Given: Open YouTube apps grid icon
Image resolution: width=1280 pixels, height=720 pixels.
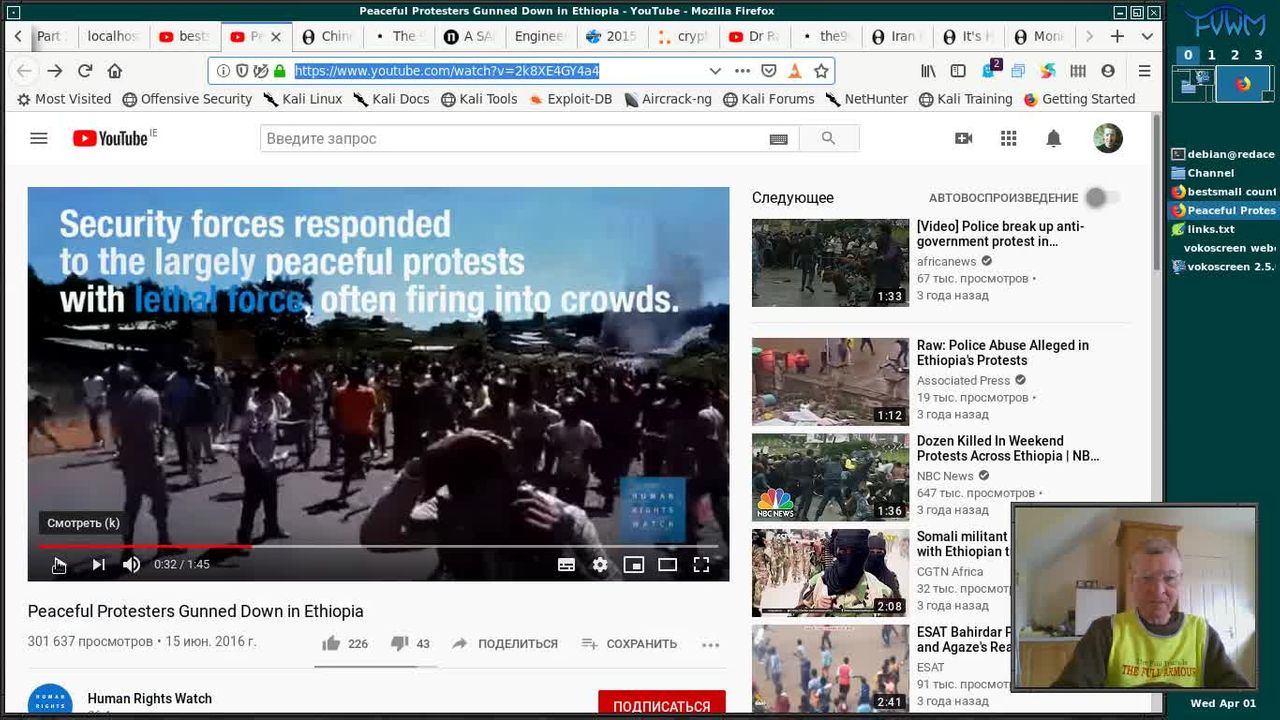Looking at the screenshot, I should (1008, 139).
